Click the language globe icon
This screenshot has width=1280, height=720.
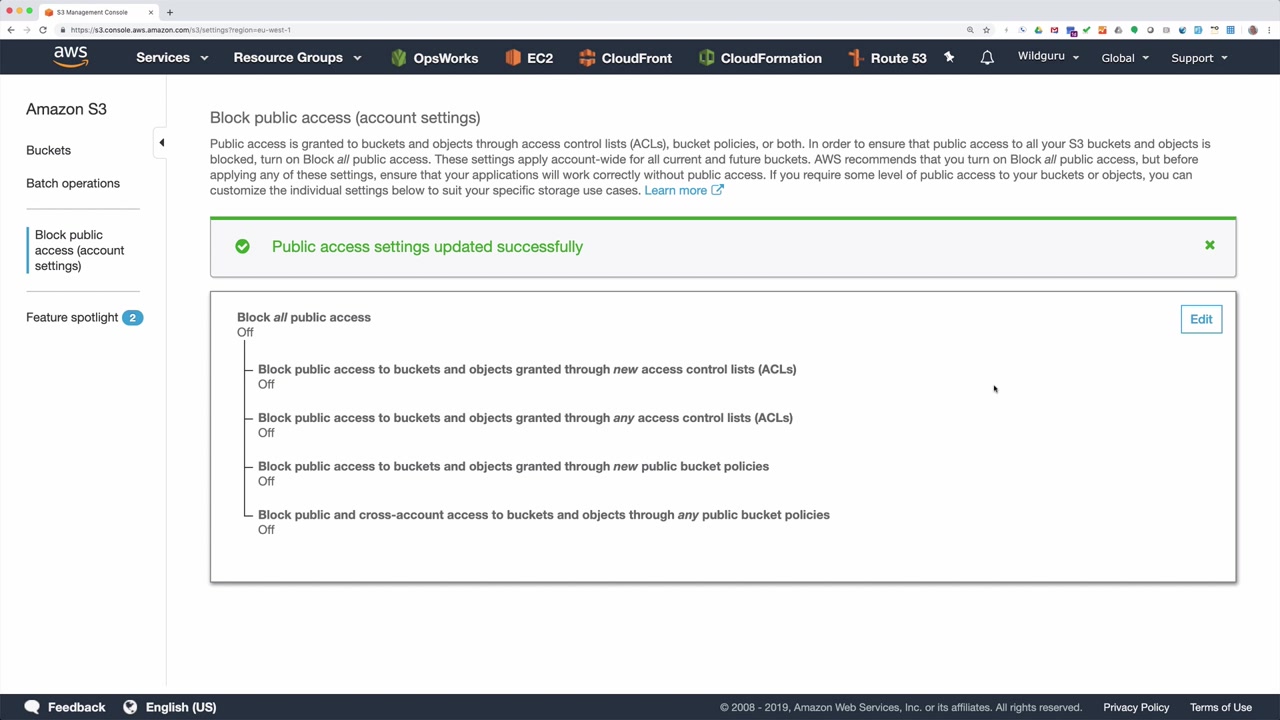coord(130,707)
